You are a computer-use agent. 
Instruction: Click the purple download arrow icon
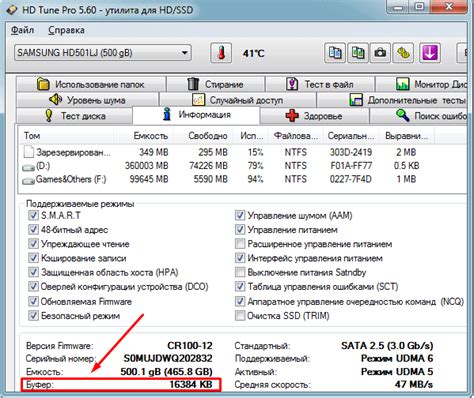pos(430,53)
